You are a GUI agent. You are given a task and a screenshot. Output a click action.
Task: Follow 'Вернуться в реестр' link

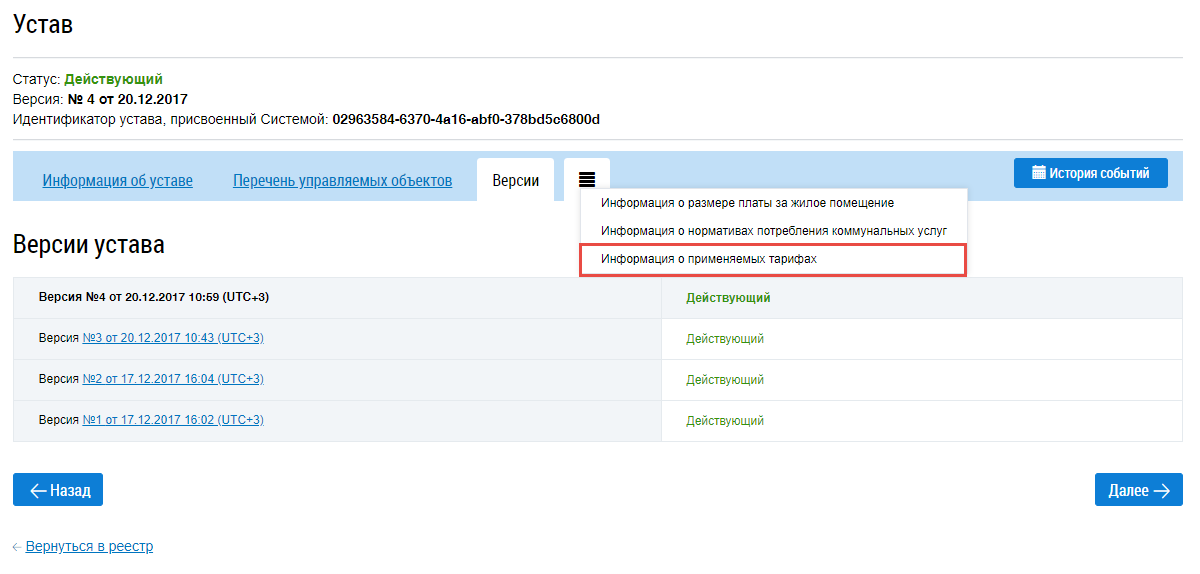[89, 547]
